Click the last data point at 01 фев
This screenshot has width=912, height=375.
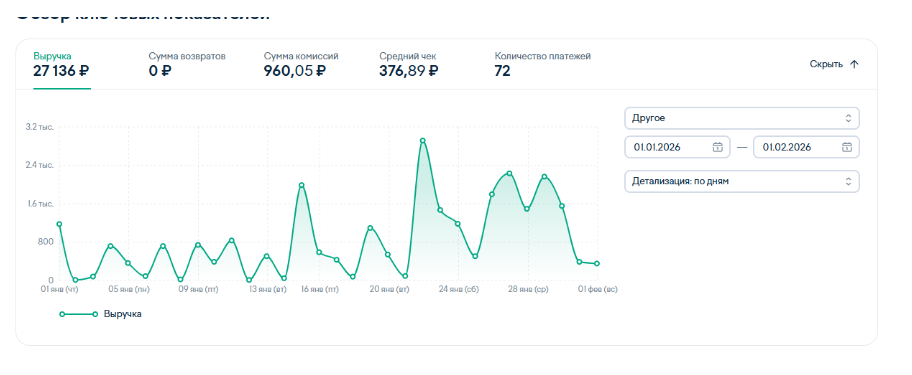coord(597,263)
